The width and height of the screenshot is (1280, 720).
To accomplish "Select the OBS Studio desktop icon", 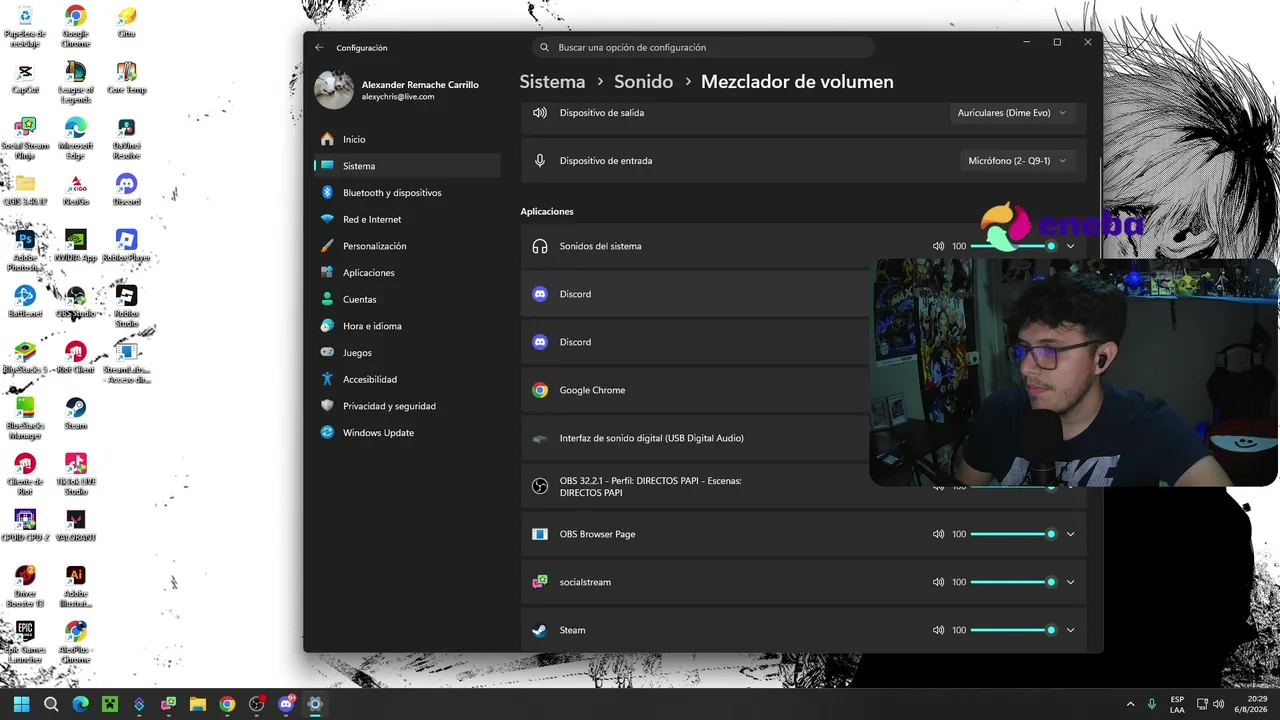I will (75, 303).
